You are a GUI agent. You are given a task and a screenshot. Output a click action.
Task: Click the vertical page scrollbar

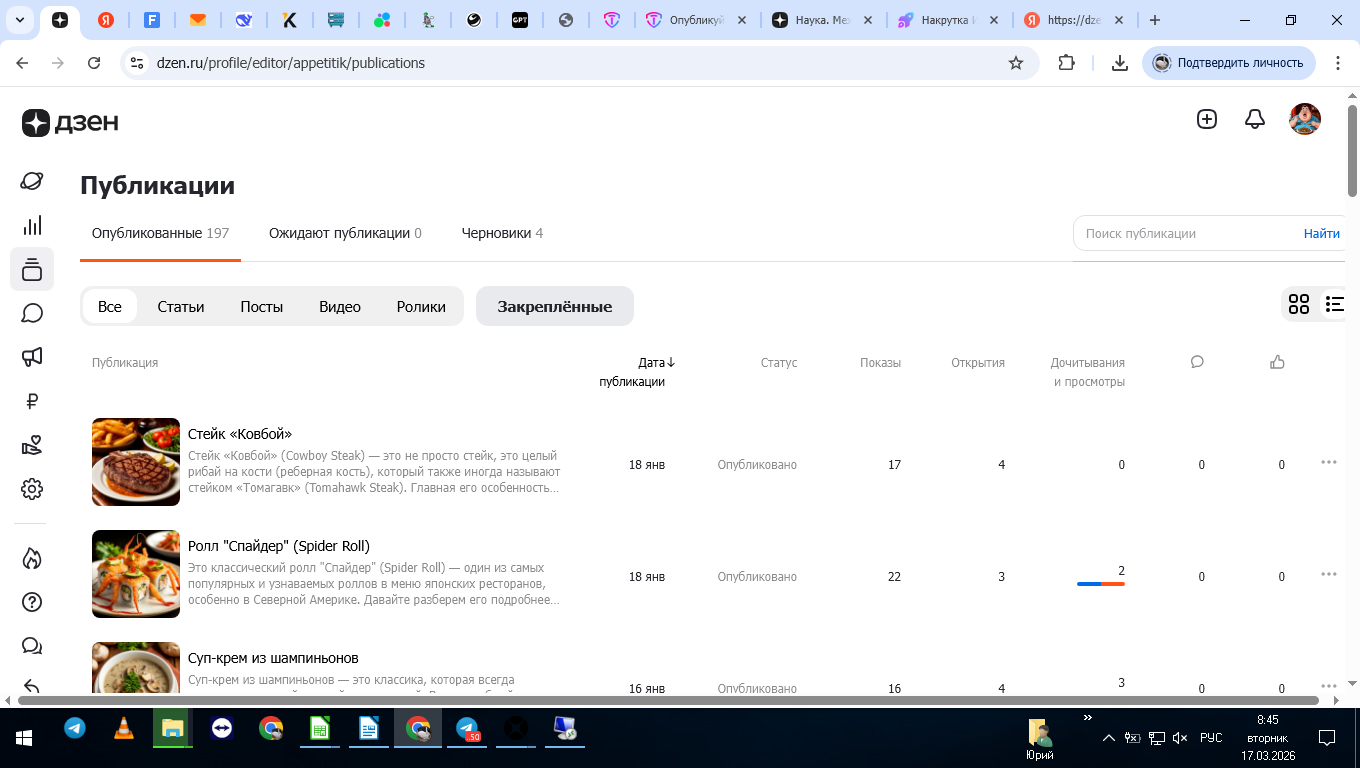(1352, 150)
